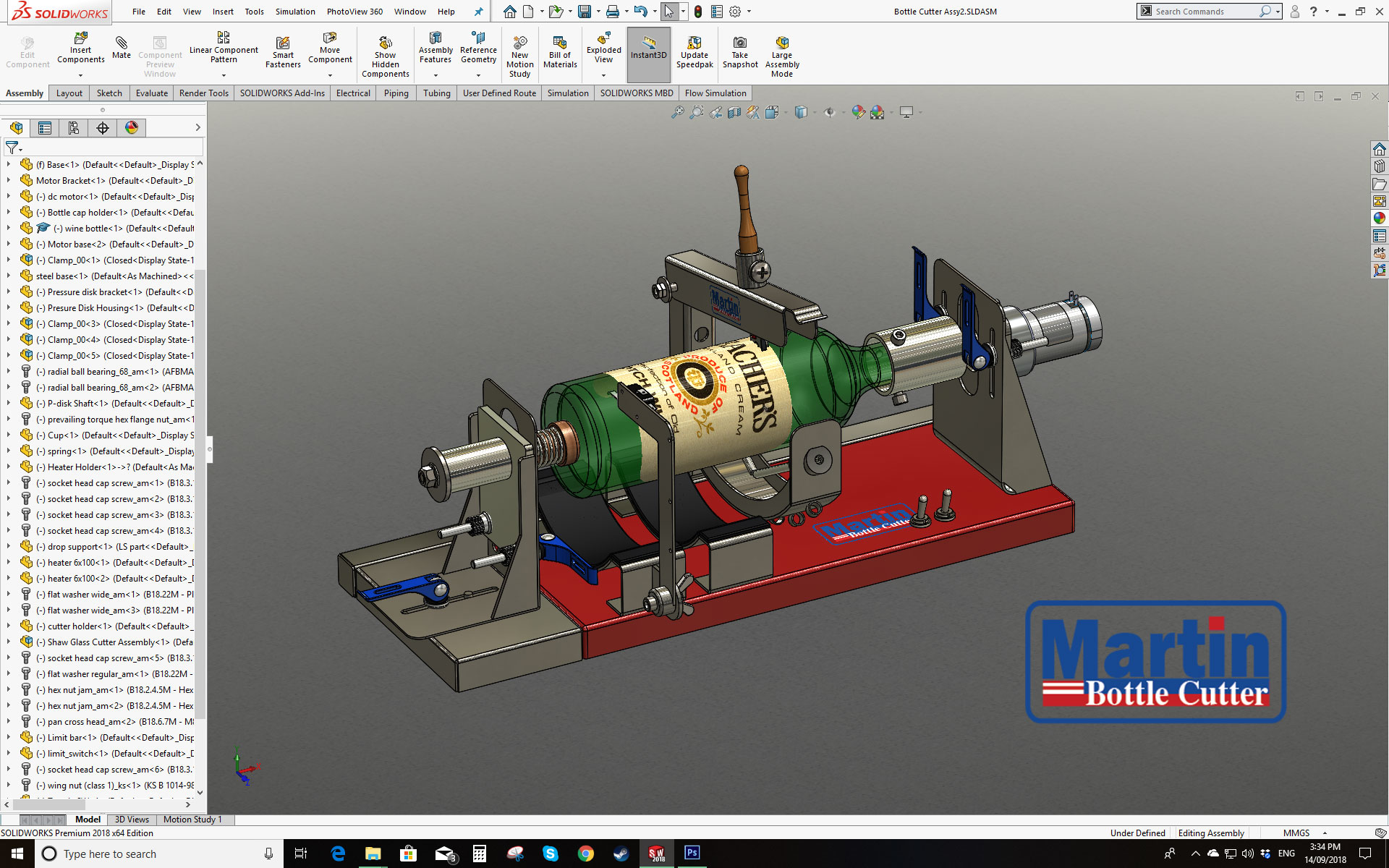The image size is (1389, 868).
Task: Open the Motion Study 1 tab
Action: pos(192,820)
